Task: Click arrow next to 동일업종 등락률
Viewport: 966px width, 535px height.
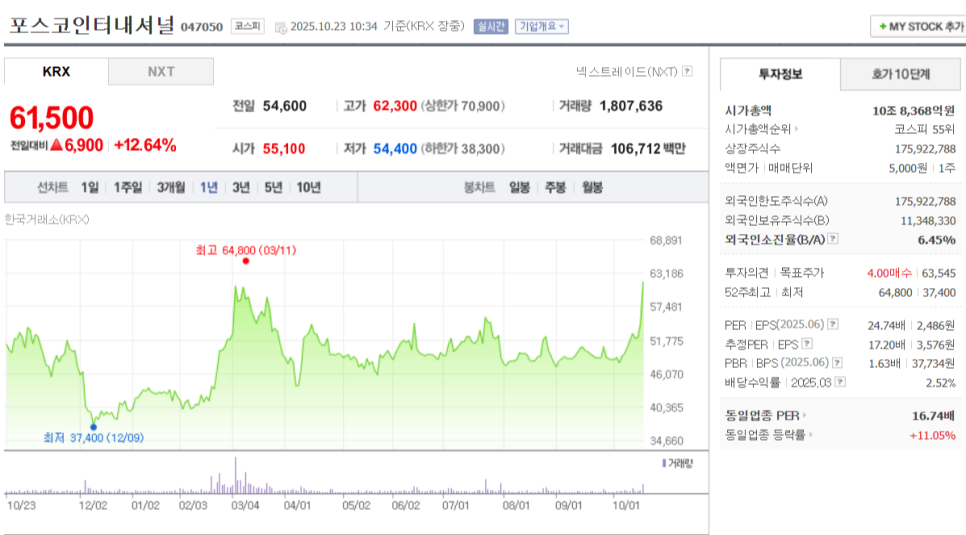Action: 811,435
